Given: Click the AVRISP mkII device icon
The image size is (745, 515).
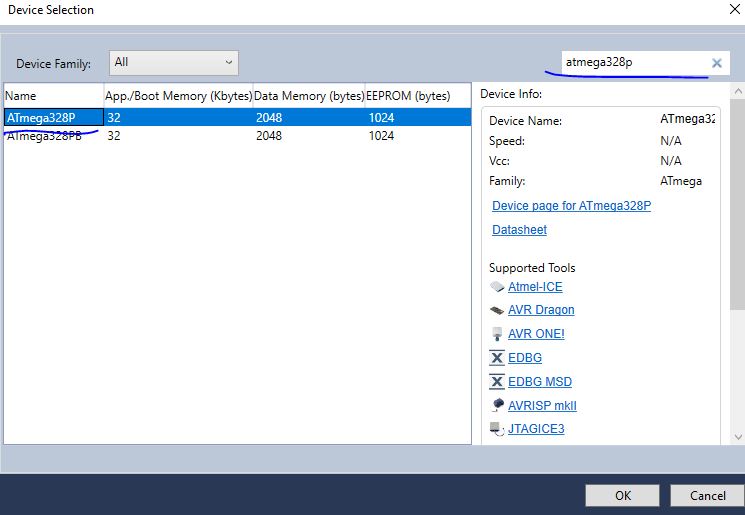Looking at the screenshot, I should point(497,405).
